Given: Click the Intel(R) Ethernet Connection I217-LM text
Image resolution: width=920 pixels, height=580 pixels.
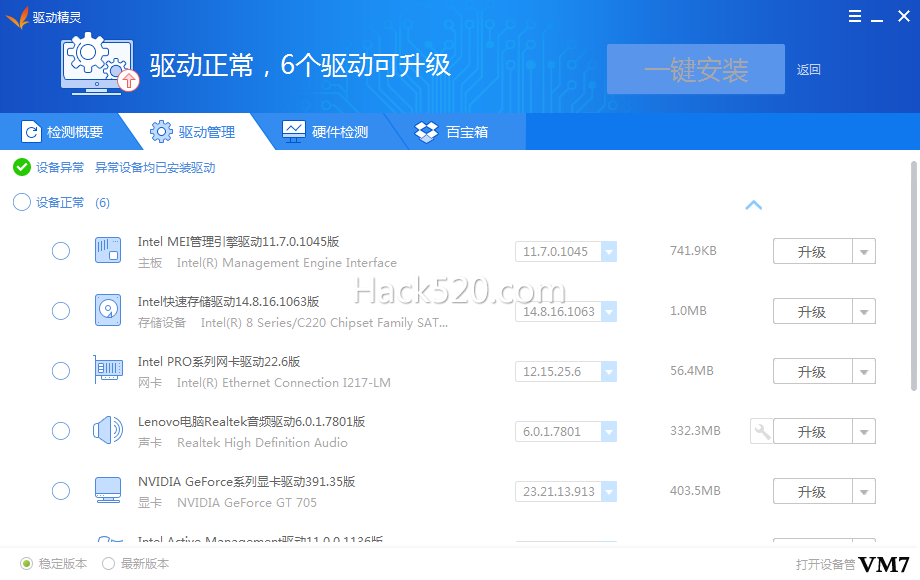Looking at the screenshot, I should (283, 383).
